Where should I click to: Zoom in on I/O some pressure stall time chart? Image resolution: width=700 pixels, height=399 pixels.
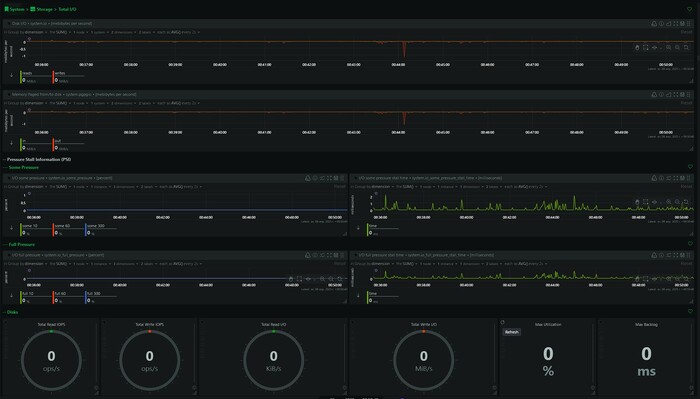coord(668,202)
